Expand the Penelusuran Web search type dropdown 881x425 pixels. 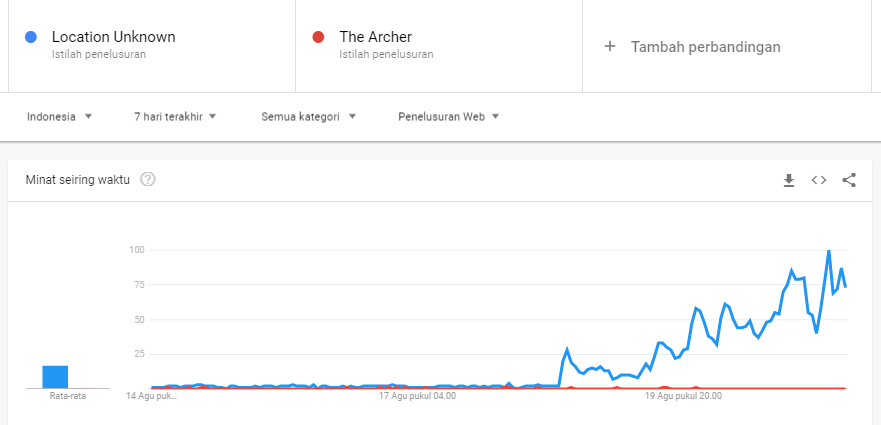448,116
